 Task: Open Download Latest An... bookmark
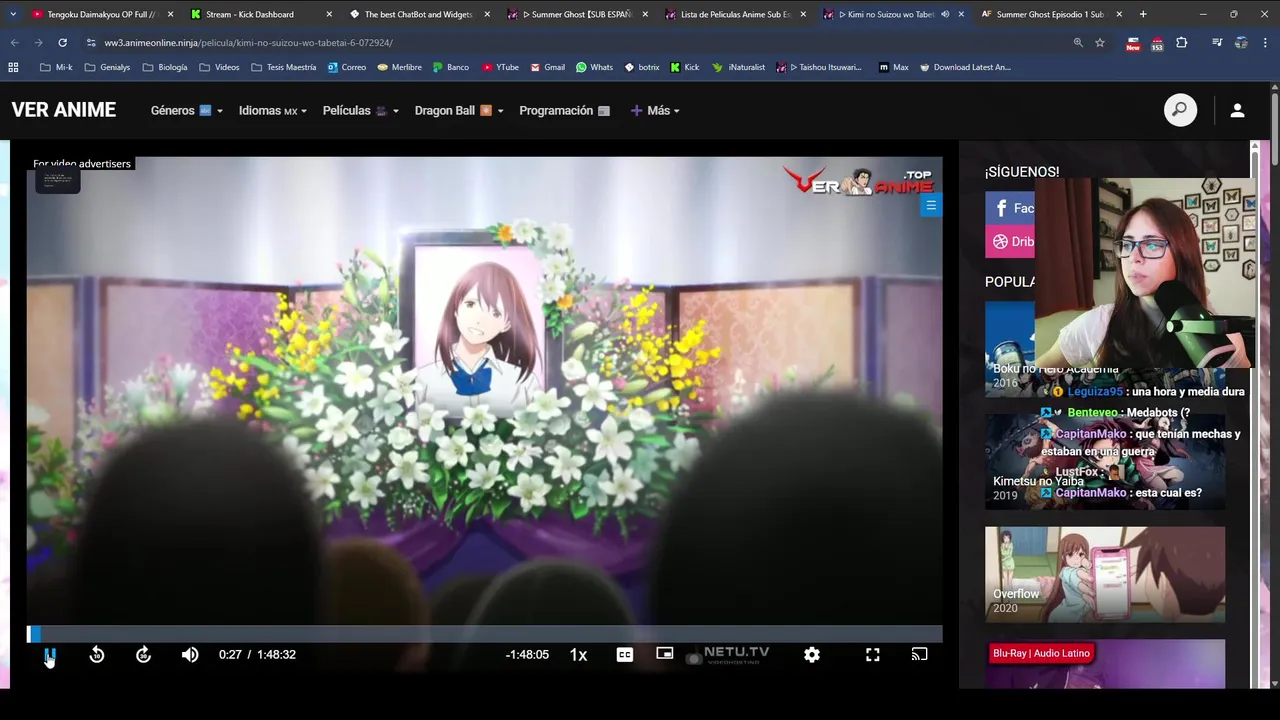coord(965,67)
